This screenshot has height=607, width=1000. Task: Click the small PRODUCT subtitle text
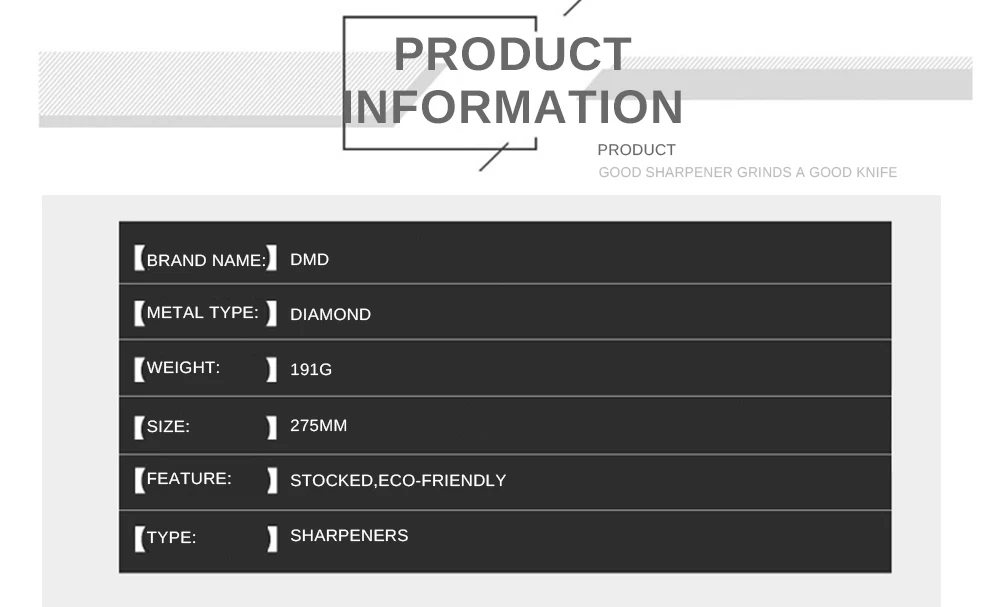pyautogui.click(x=636, y=150)
